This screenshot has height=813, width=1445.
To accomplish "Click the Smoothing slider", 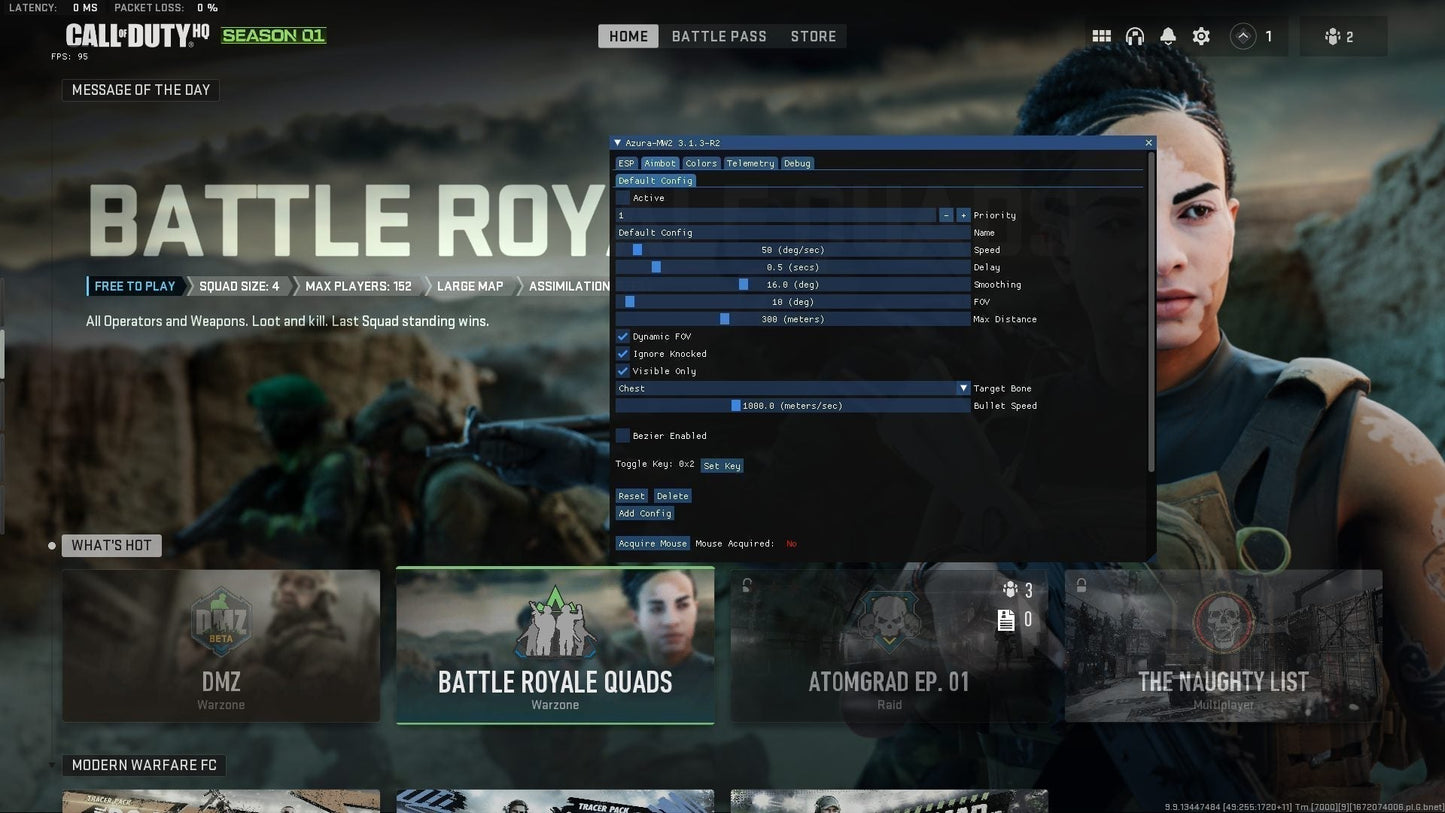I will 793,285.
